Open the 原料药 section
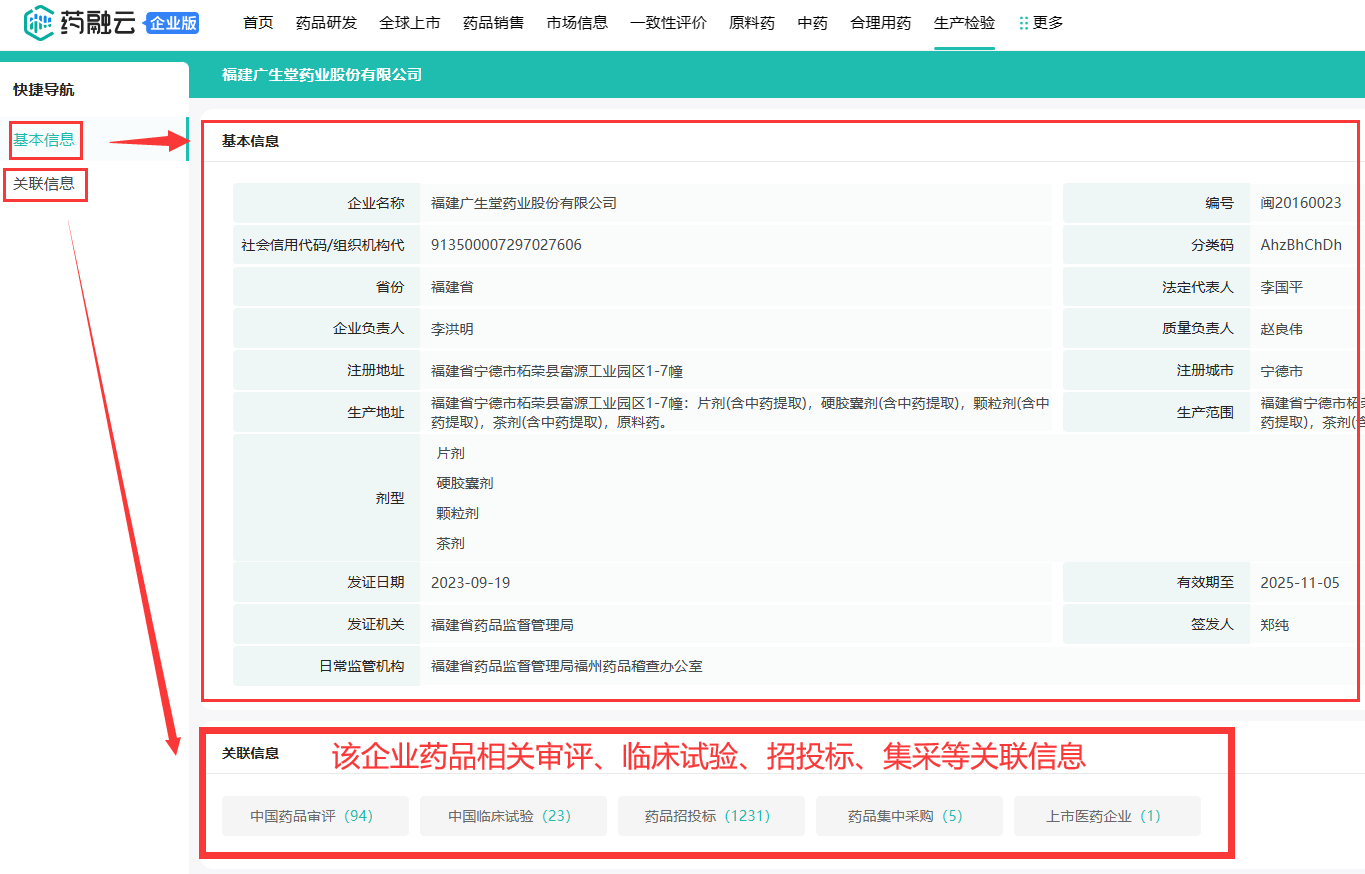 coord(752,23)
